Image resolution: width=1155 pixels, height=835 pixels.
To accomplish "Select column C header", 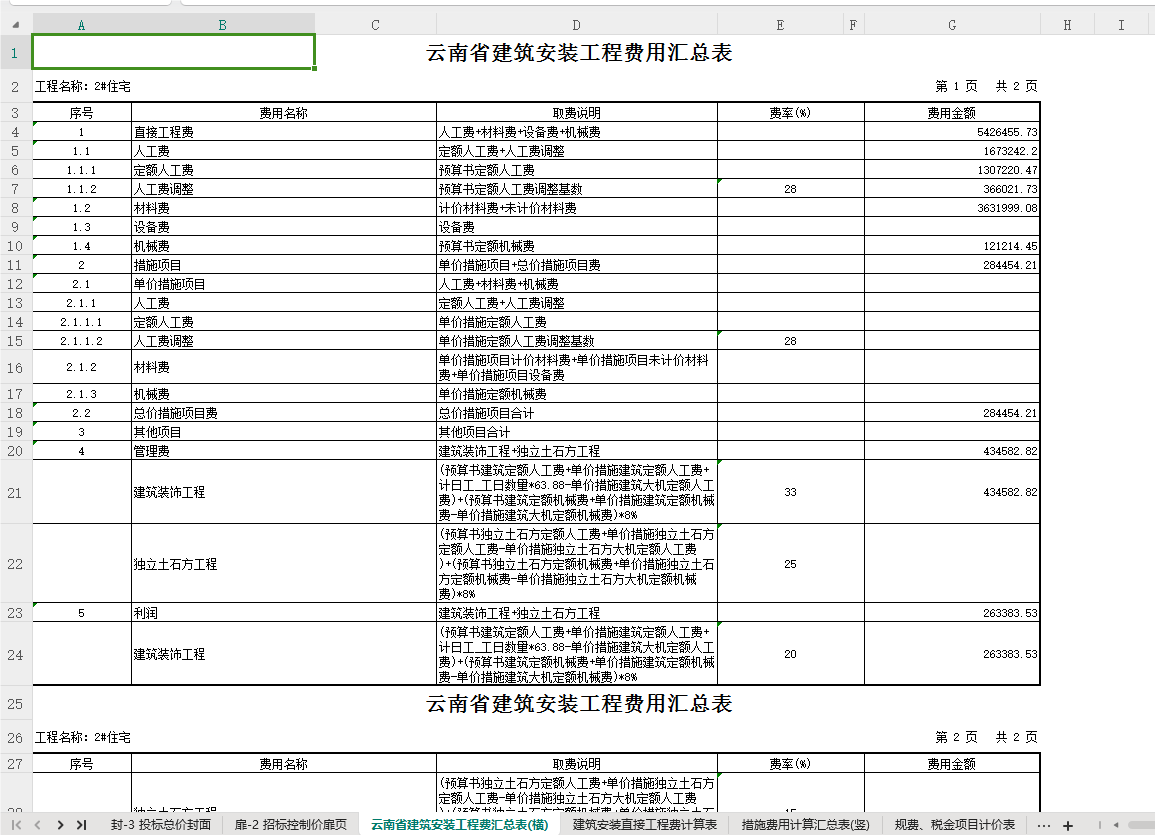I will [x=376, y=25].
